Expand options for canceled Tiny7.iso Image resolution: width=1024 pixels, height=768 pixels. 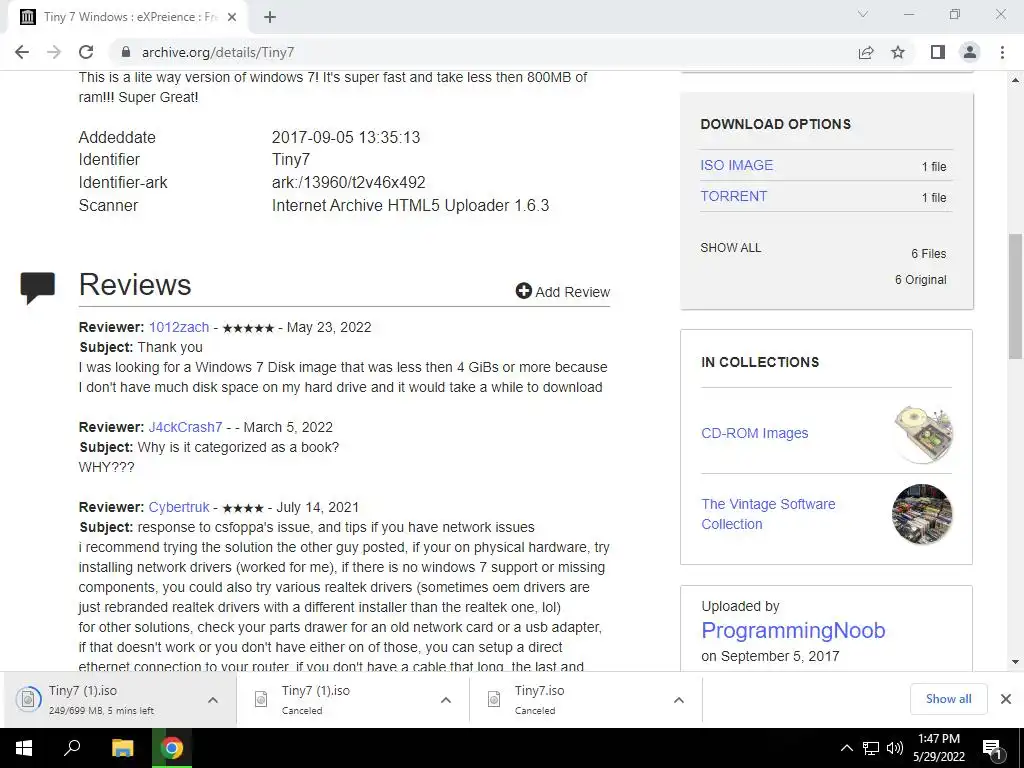679,700
